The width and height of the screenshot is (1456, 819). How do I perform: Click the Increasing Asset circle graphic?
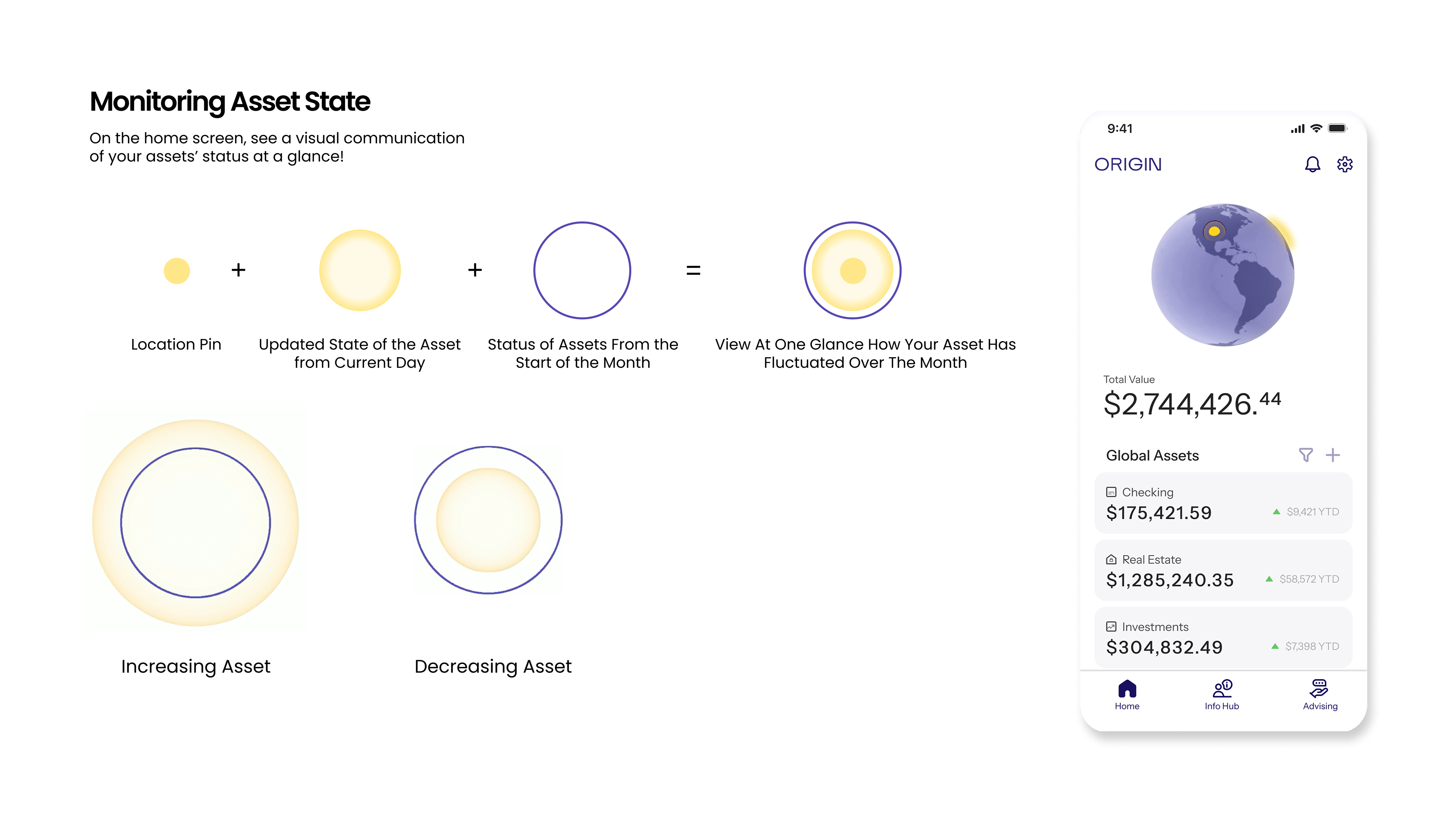[x=196, y=522]
